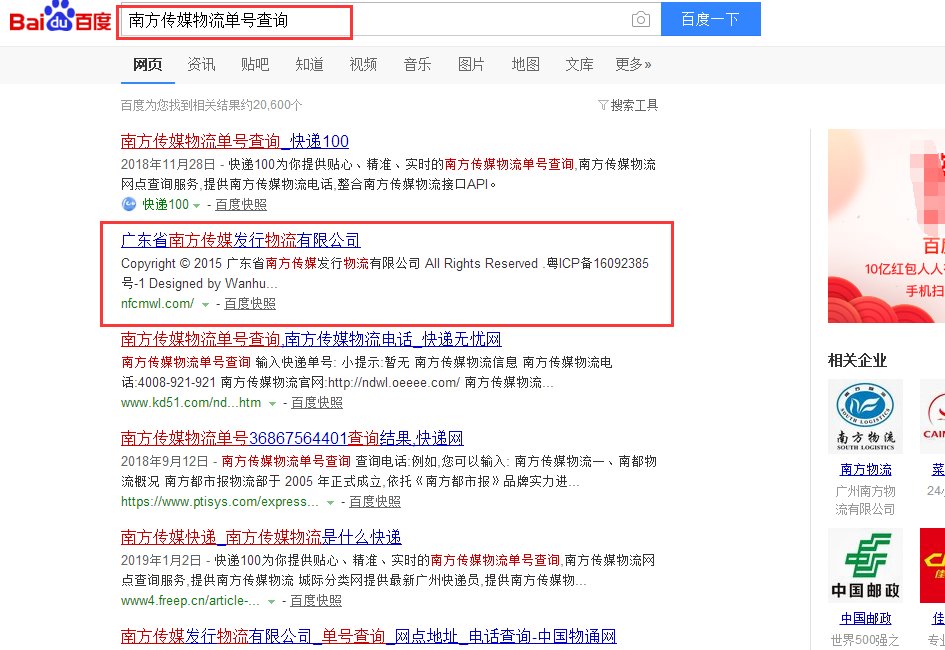Viewport: 945px width, 650px height.
Task: Switch to the 图片 tab
Action: (471, 62)
